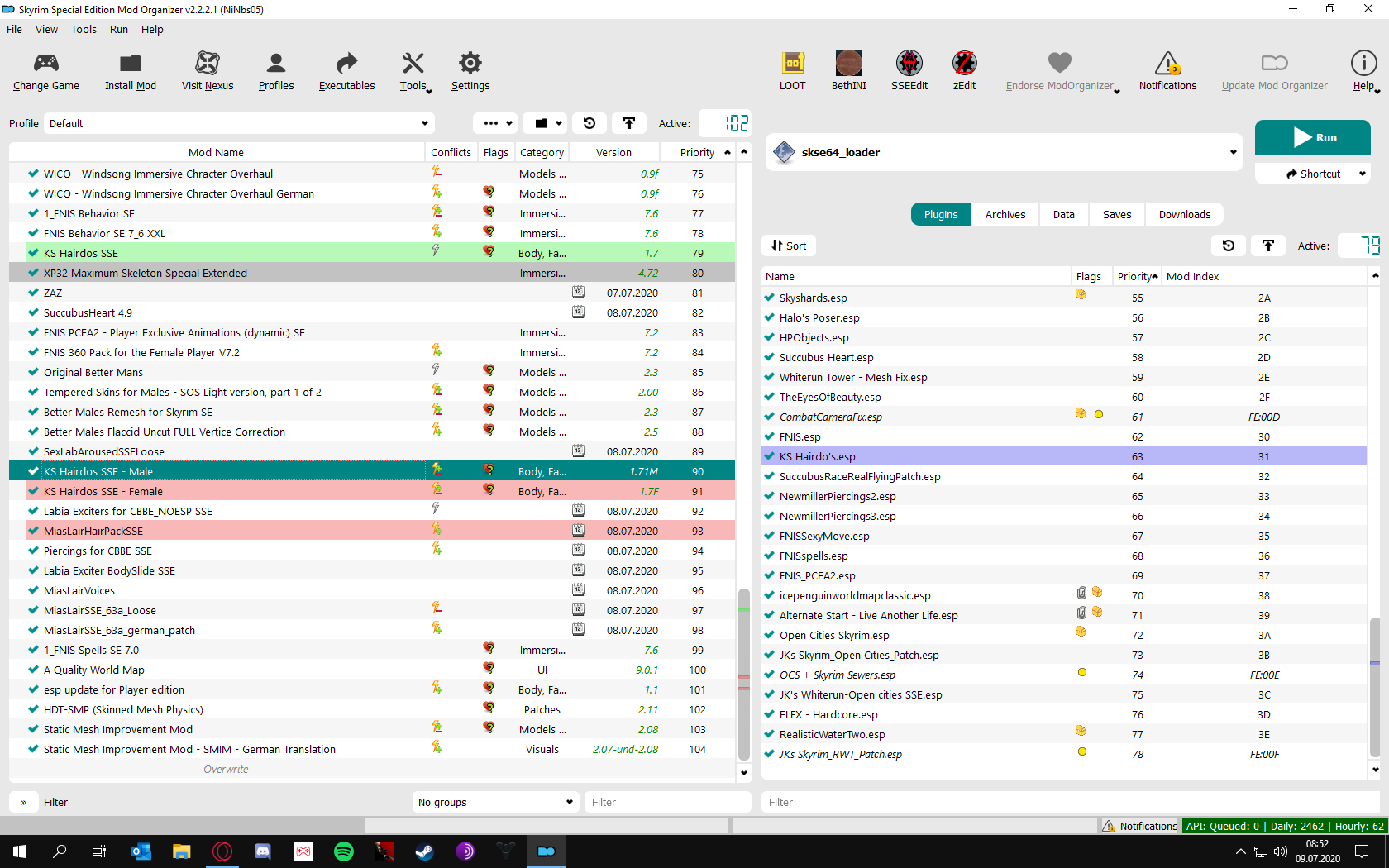Launch SSEEdit from the toolbar
The image size is (1389, 868).
click(909, 72)
